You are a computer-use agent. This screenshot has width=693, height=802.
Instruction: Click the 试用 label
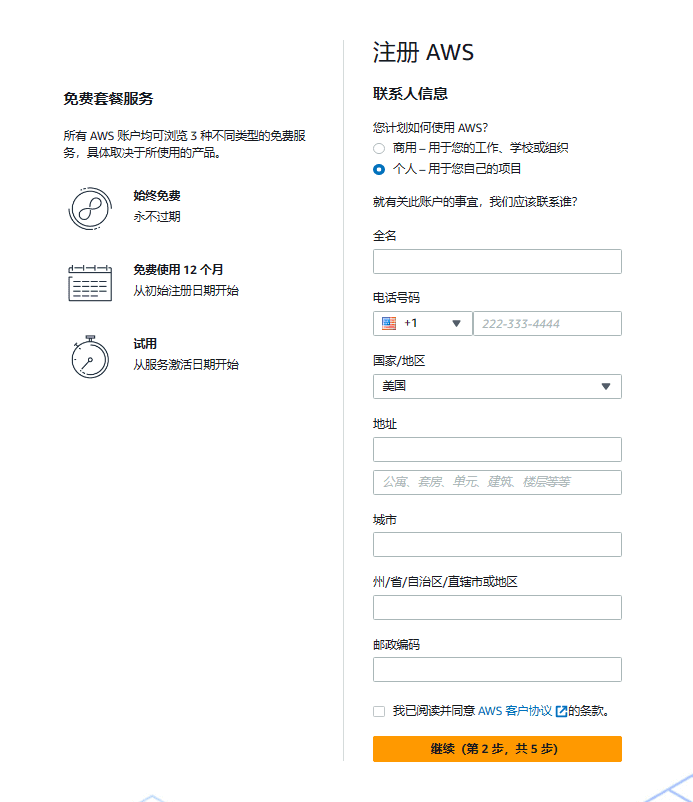tap(145, 344)
